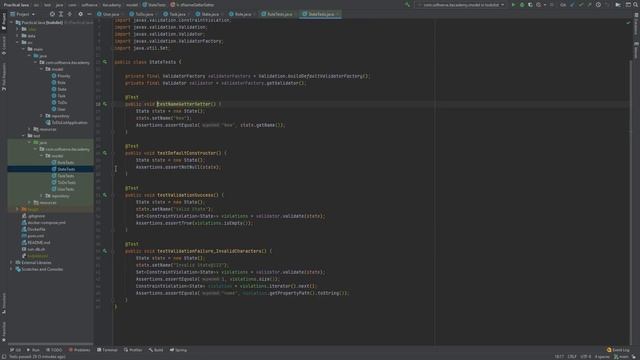Select StateTests in the project tree
Image resolution: width=640 pixels, height=360 pixels.
click(x=63, y=169)
